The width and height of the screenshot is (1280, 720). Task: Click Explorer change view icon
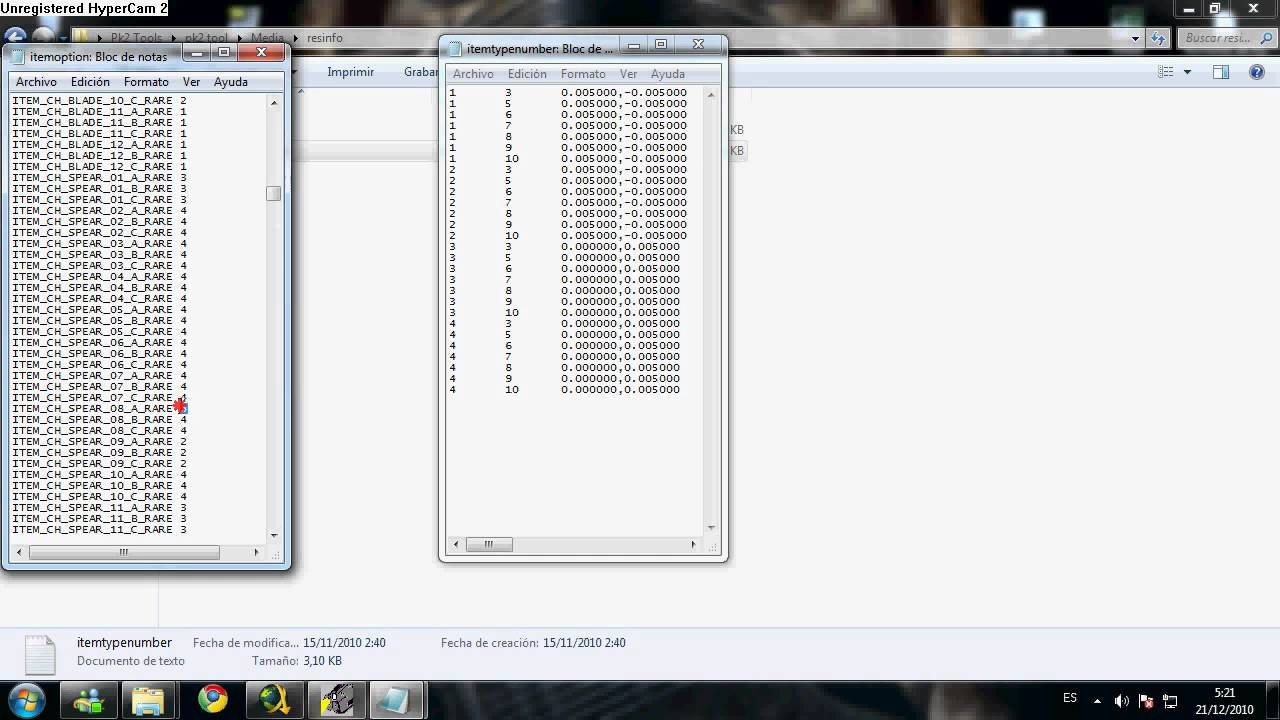pyautogui.click(x=1166, y=72)
